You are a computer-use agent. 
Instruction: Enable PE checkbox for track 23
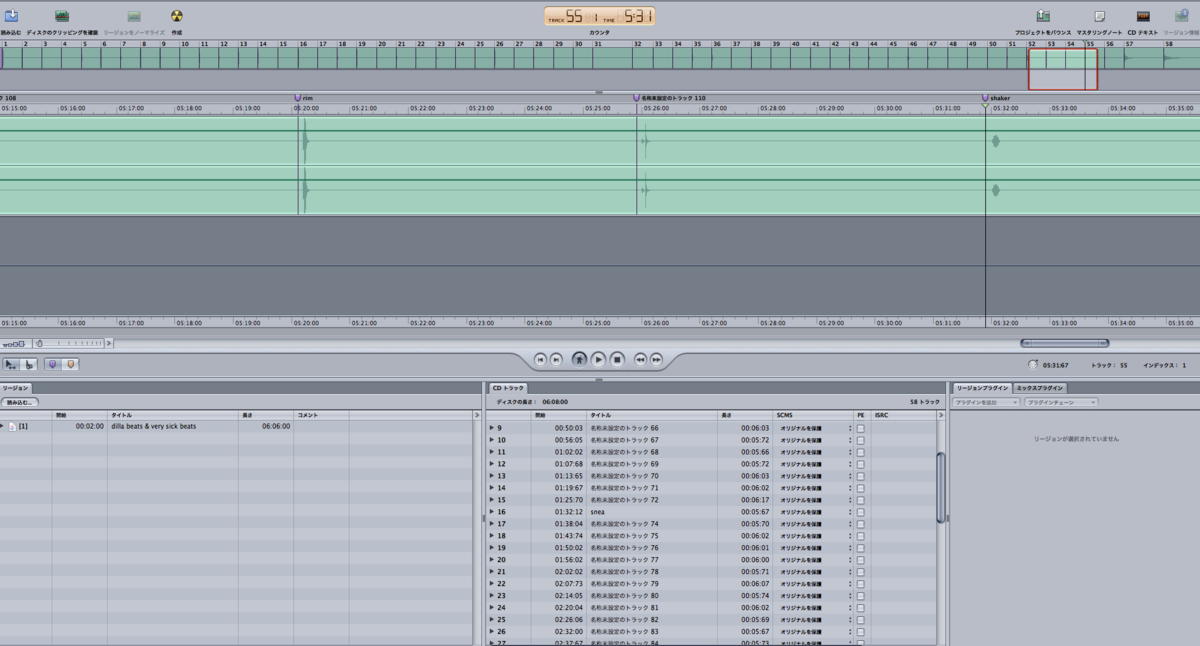tap(860, 596)
